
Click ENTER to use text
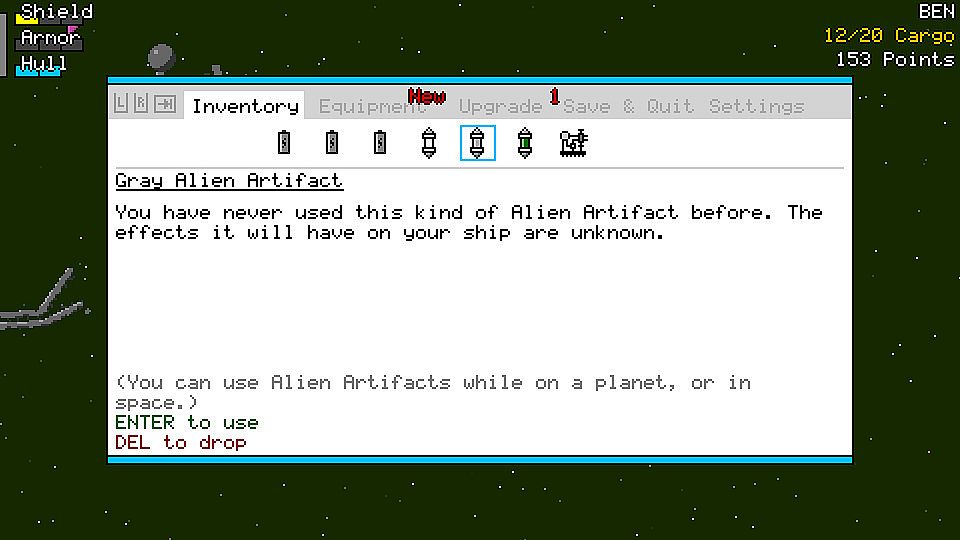click(187, 422)
